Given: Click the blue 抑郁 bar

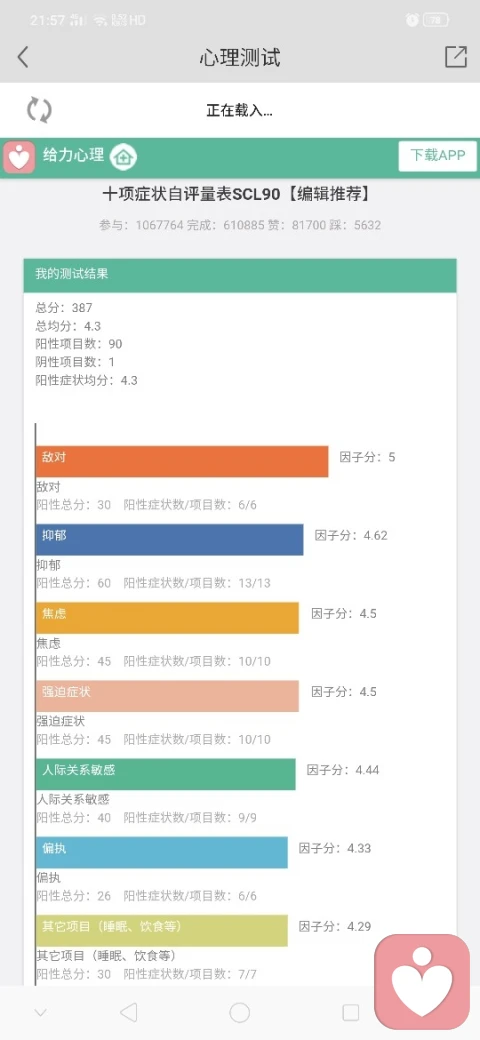Looking at the screenshot, I should click(170, 539).
